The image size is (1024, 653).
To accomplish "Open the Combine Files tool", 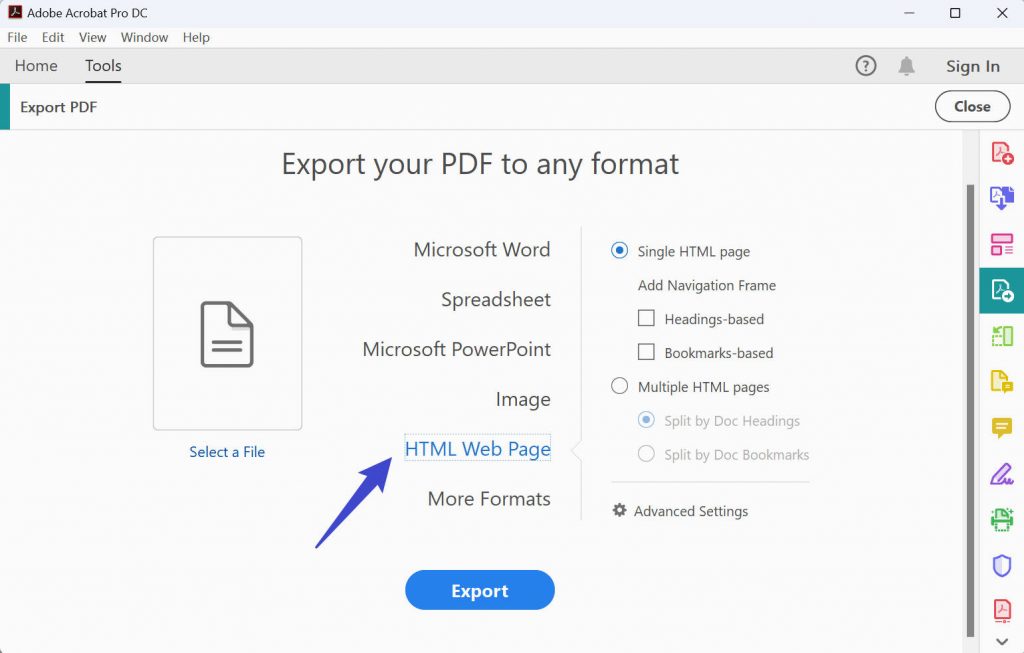I will tap(1002, 198).
